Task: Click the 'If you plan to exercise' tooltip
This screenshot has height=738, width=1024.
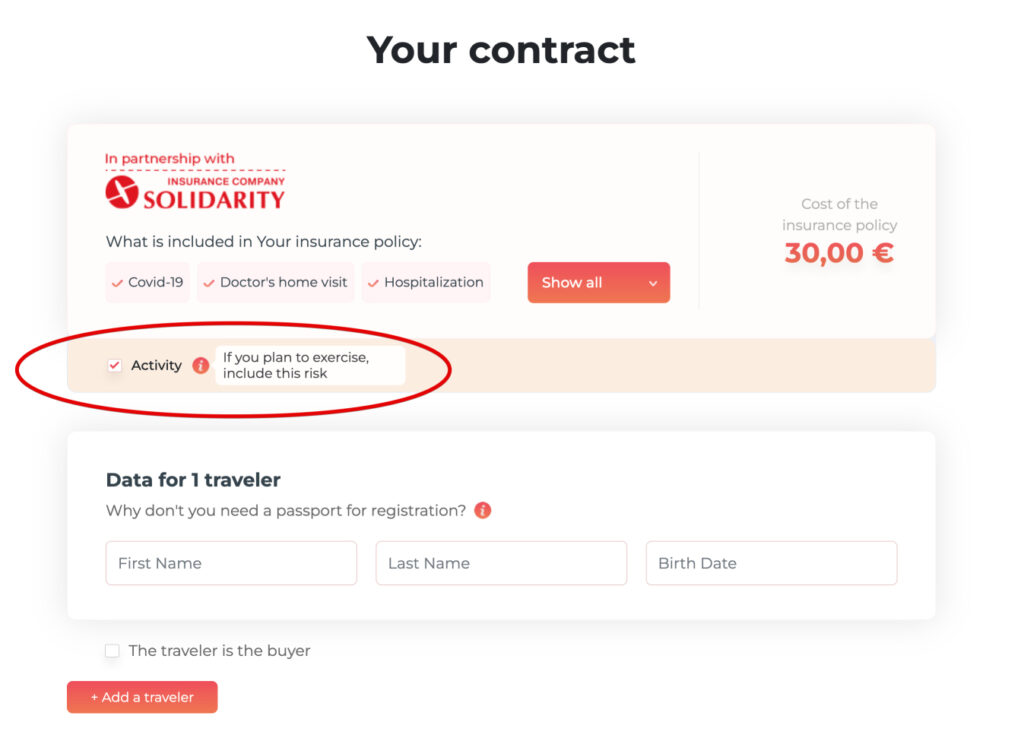Action: point(310,365)
